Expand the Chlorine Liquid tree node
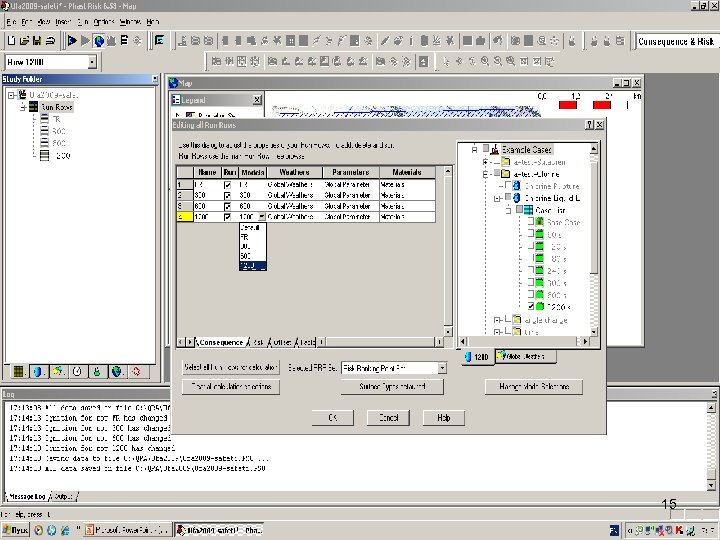The image size is (720, 540). coord(497,199)
